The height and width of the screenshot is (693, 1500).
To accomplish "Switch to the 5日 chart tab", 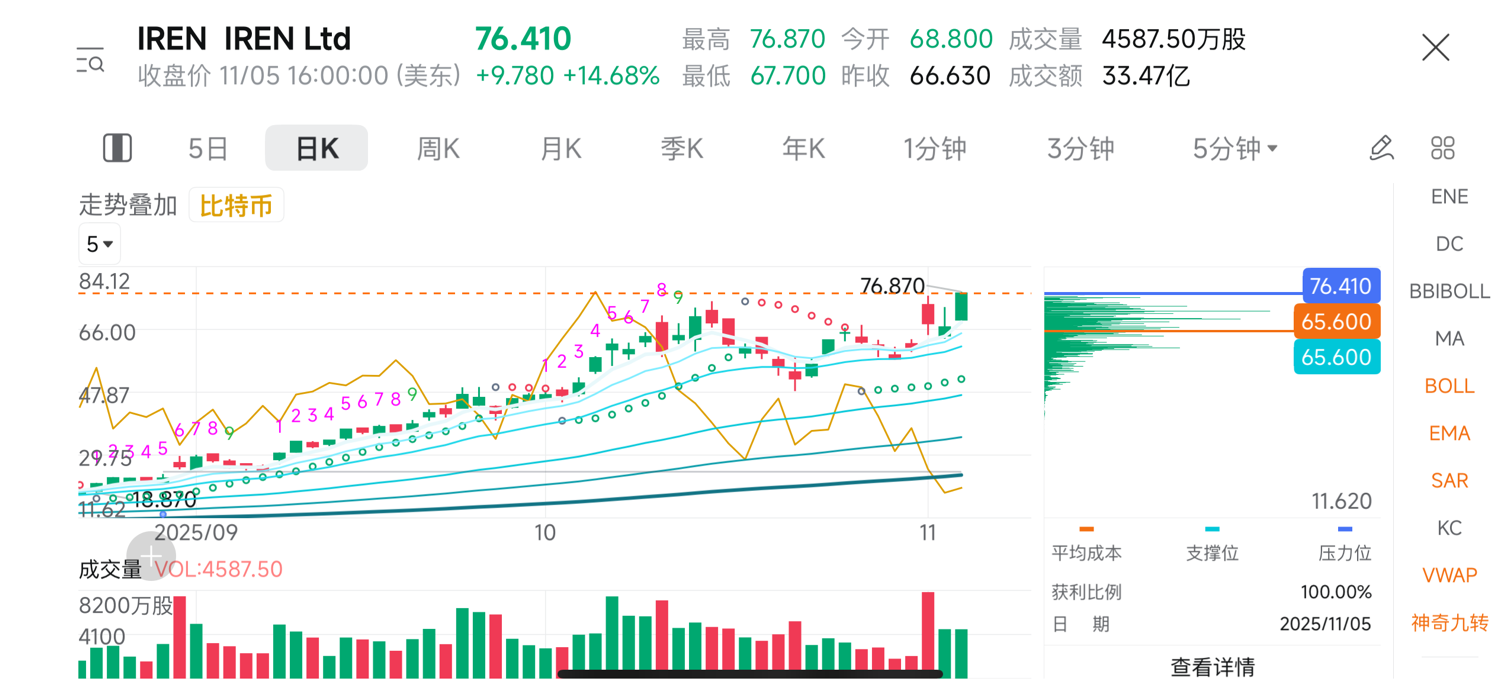I will pos(208,149).
